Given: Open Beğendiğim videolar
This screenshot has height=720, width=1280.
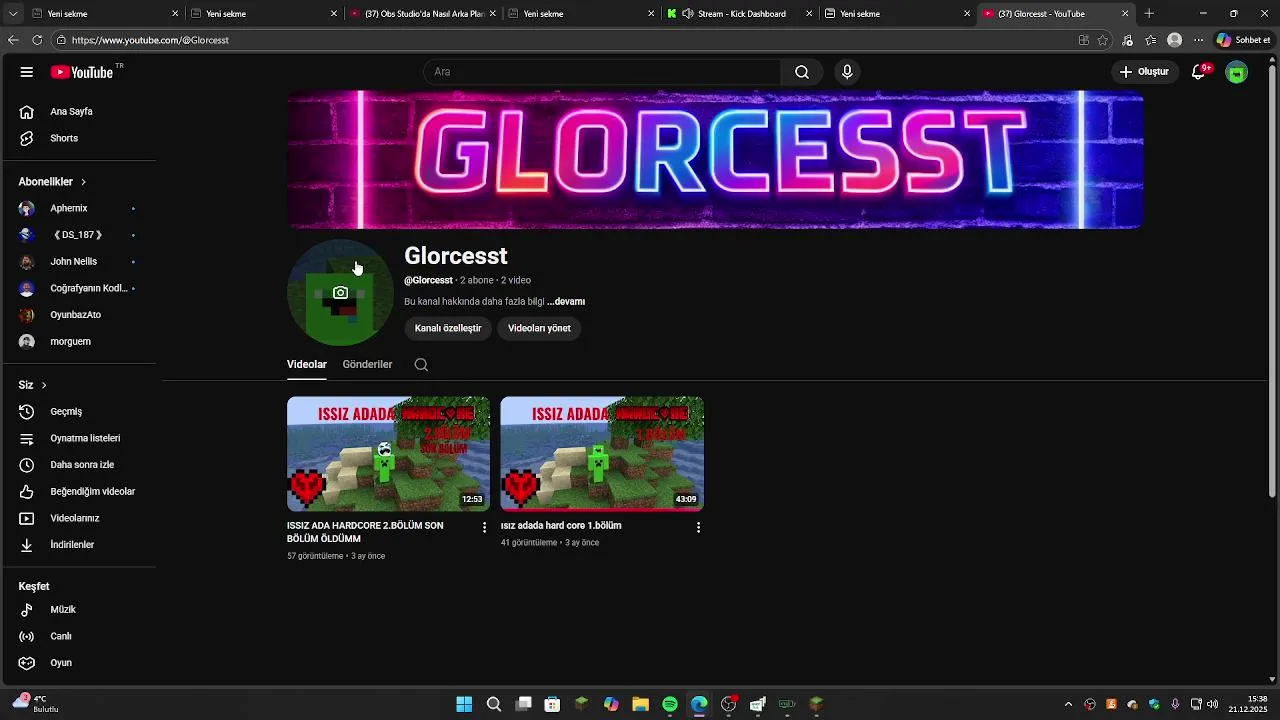Looking at the screenshot, I should click(x=78, y=492).
